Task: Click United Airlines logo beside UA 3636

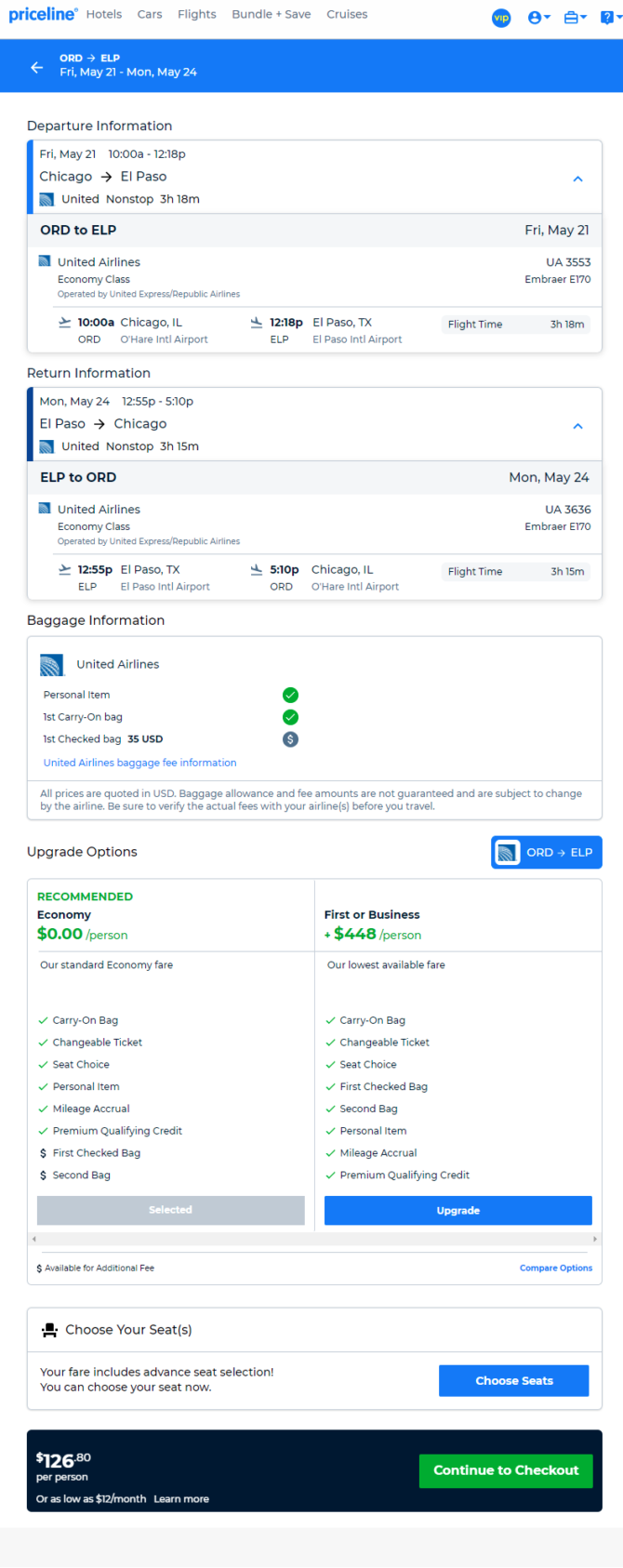Action: click(44, 509)
